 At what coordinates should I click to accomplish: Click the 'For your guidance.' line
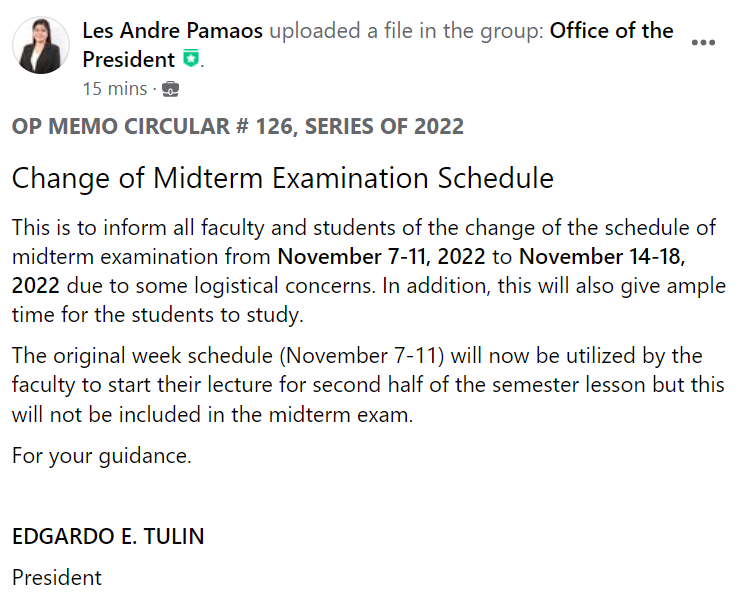coord(101,457)
